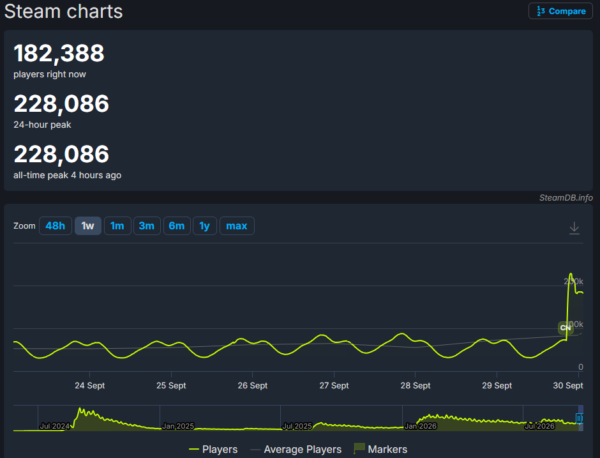Click the 182,388 players right now value
This screenshot has width=600, height=458.
(x=59, y=53)
